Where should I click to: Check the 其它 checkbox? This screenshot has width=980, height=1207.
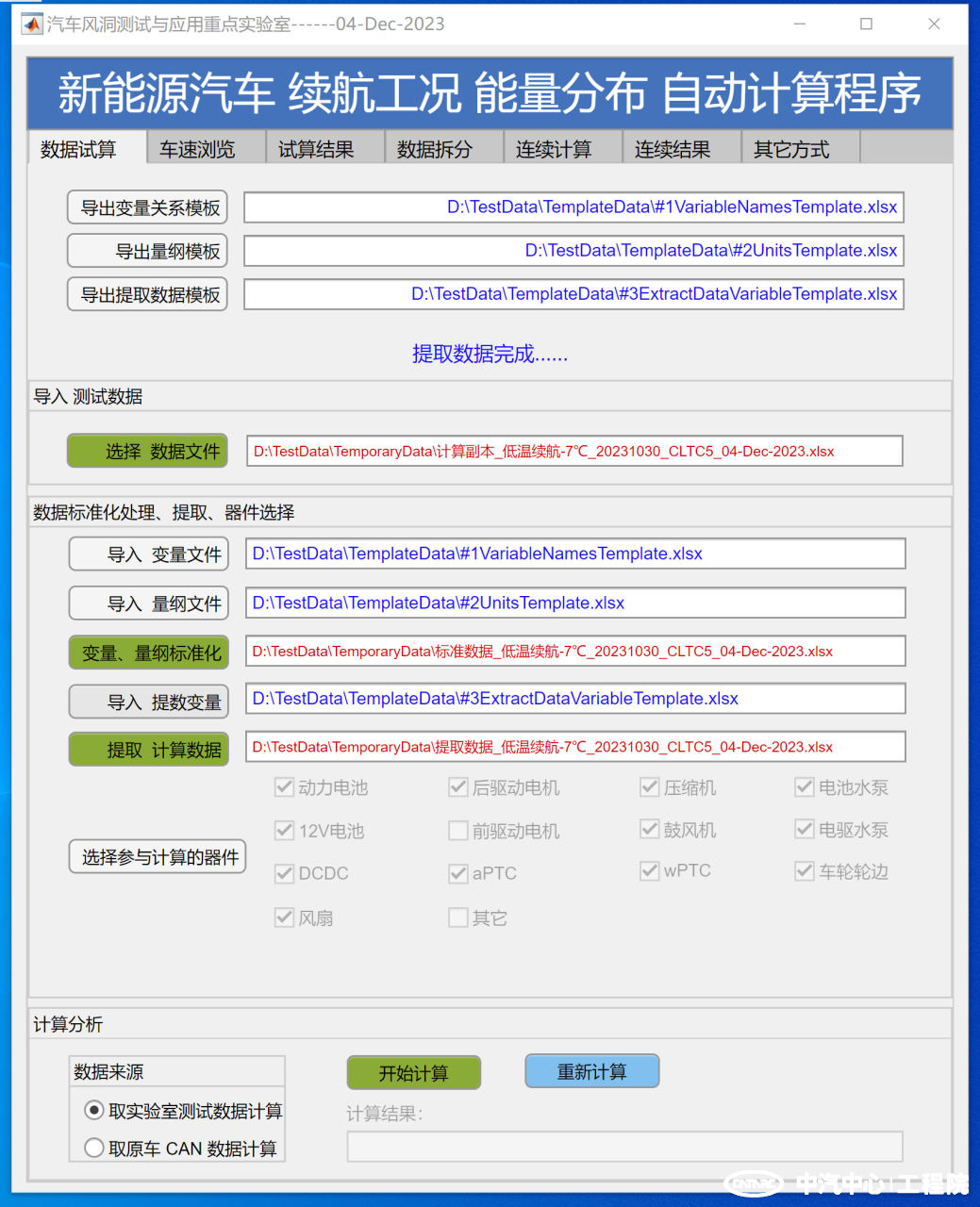pos(458,918)
